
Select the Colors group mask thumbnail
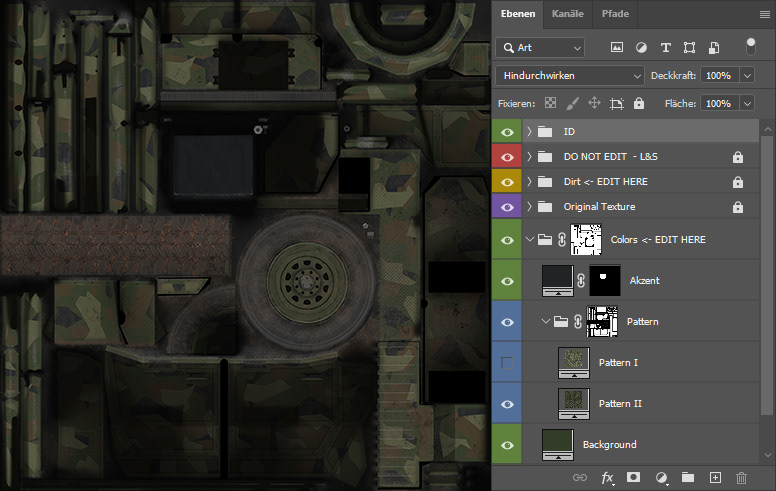tap(586, 240)
